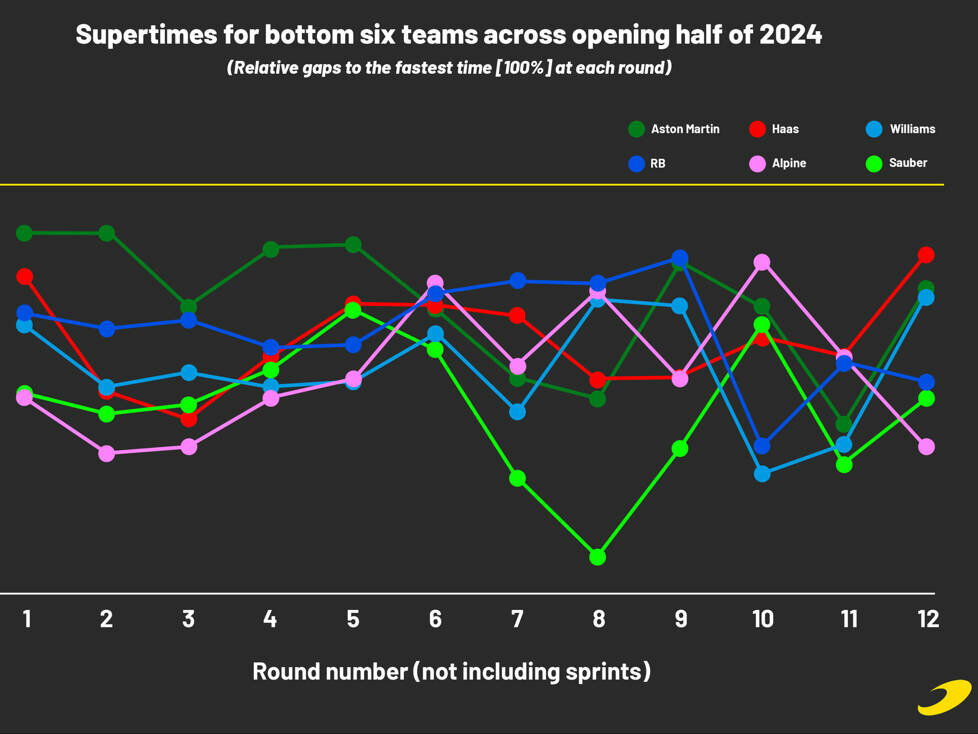Click Alpine data point at round 10

click(x=762, y=262)
